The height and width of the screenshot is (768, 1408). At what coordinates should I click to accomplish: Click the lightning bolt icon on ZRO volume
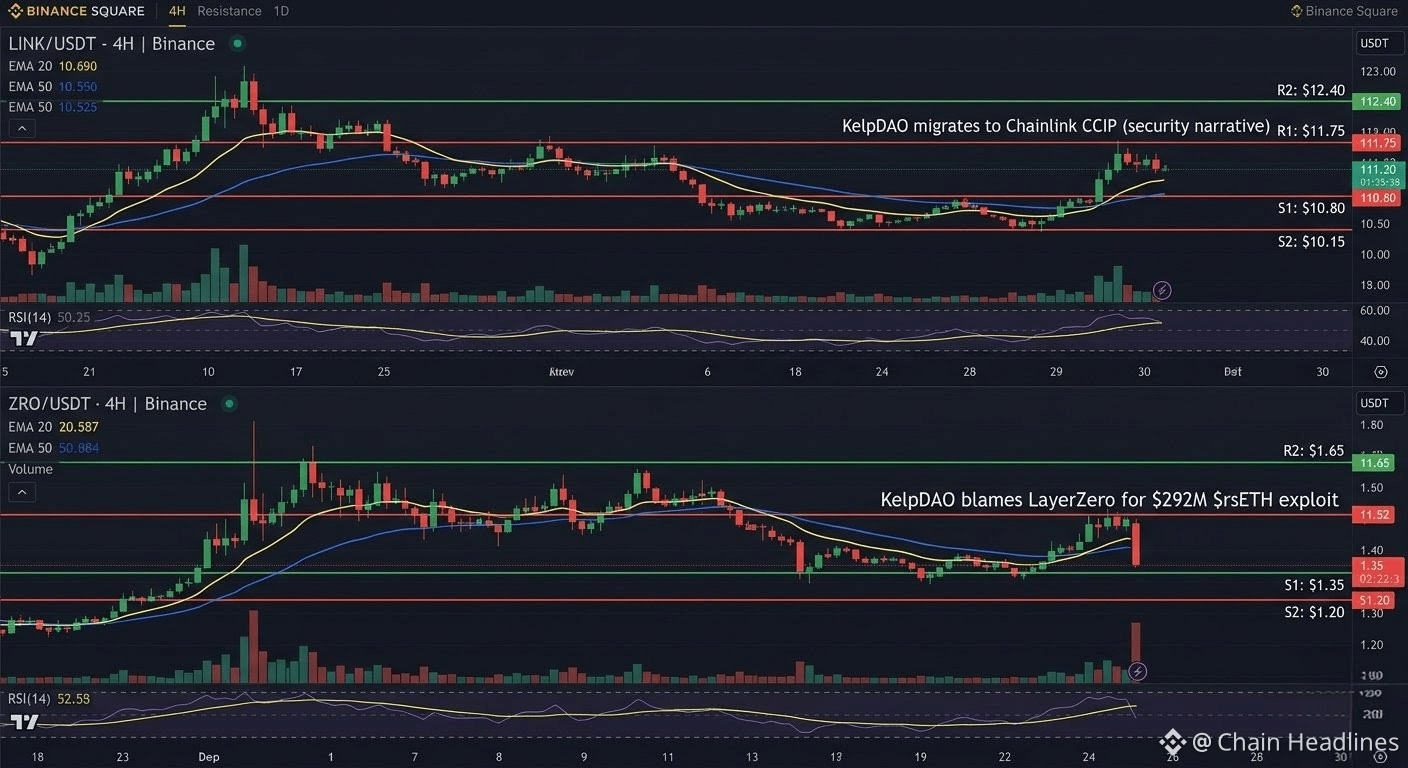1137,671
